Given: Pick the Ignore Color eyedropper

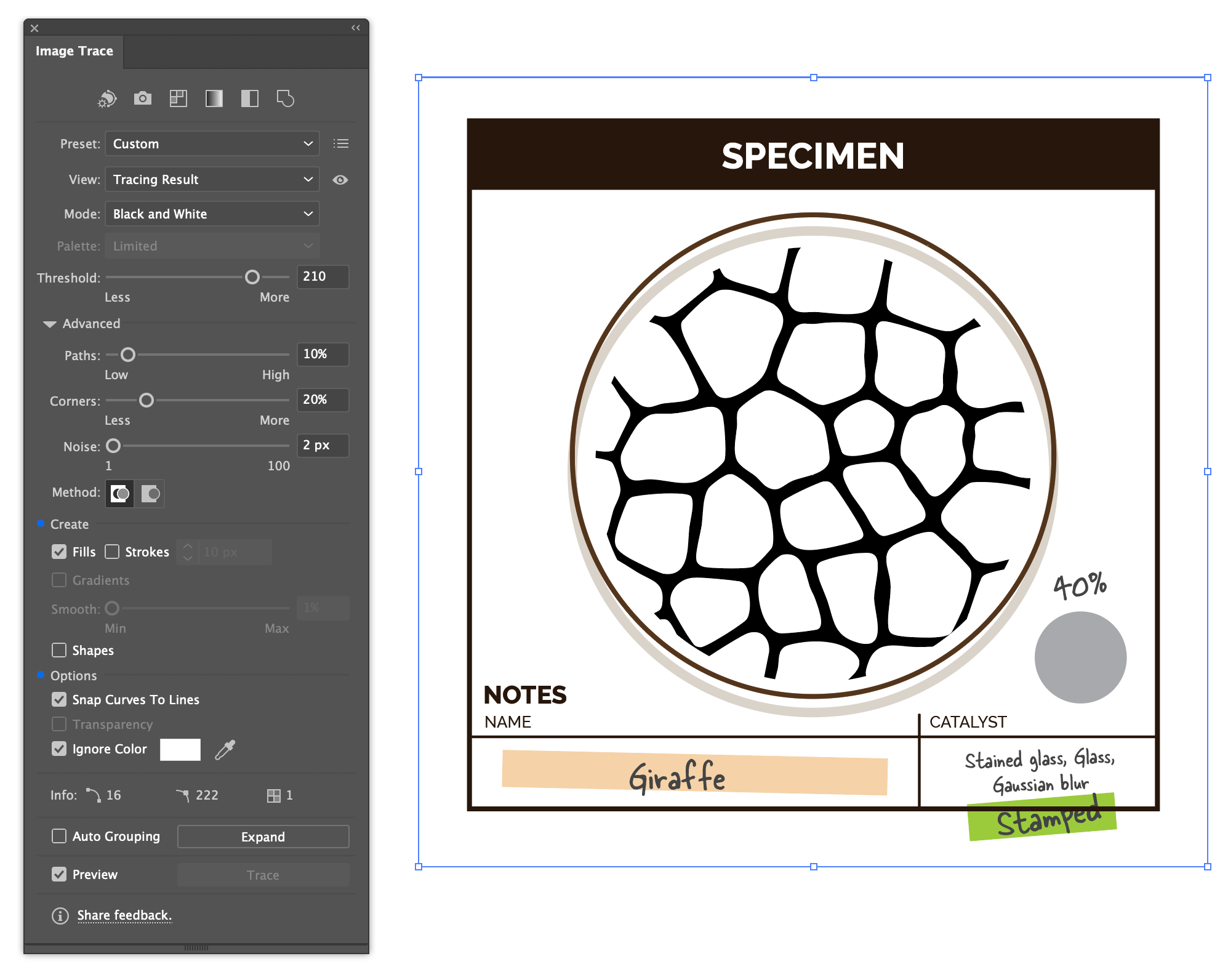Looking at the screenshot, I should click(226, 749).
